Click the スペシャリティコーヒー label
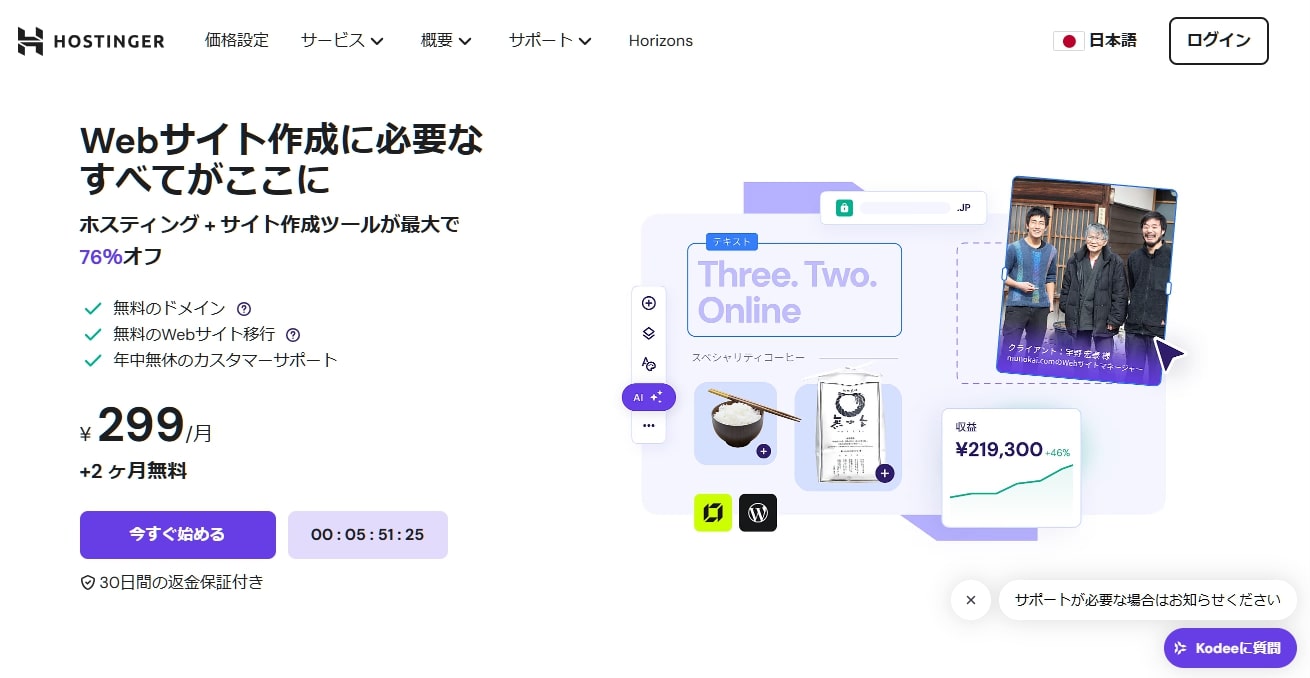Image resolution: width=1310 pixels, height=678 pixels. point(748,358)
